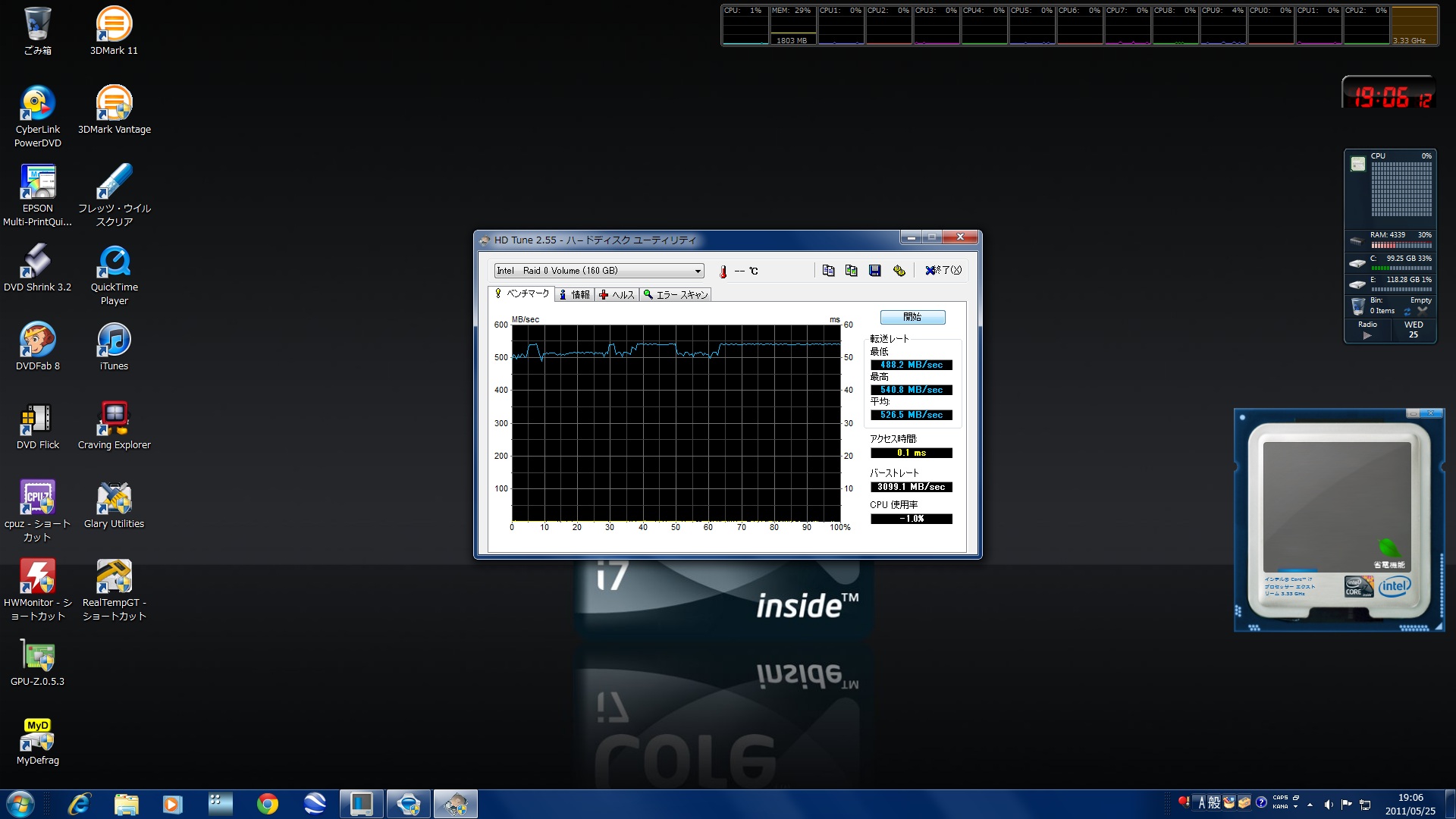Screen dimensions: 1456x819
Task: Click the thermometer temperature icon
Action: tap(723, 271)
